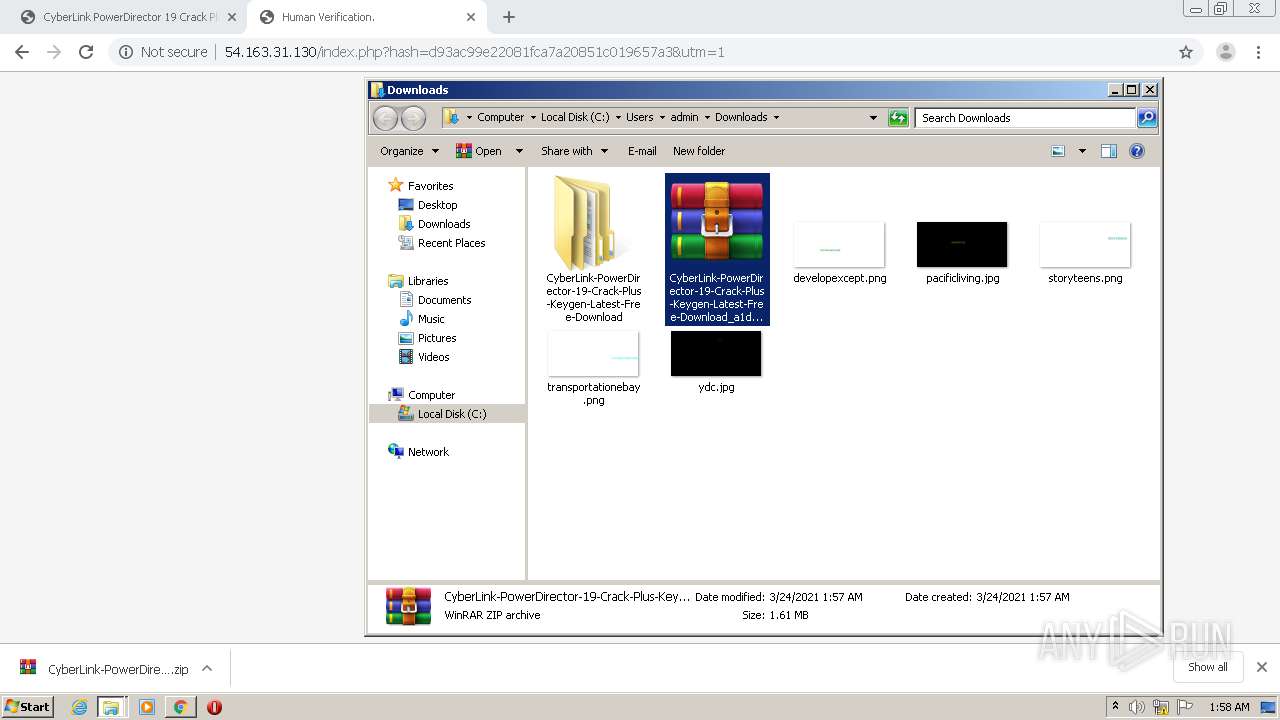Open previous locations dropdown in address bar
1280x720 pixels.
point(873,118)
